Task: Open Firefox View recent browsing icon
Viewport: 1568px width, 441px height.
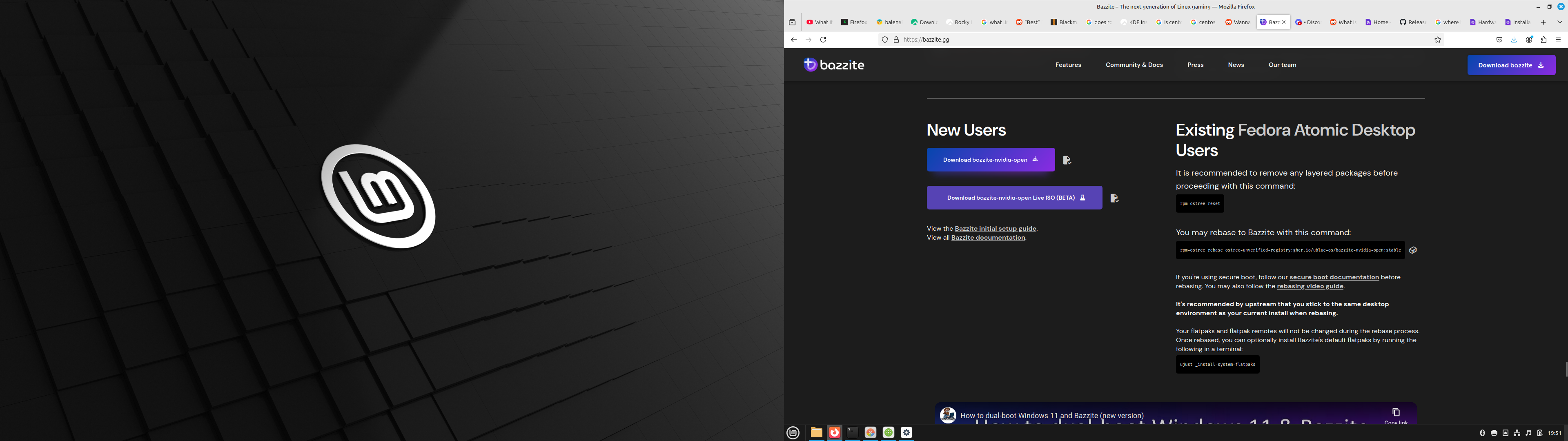Action: click(792, 22)
